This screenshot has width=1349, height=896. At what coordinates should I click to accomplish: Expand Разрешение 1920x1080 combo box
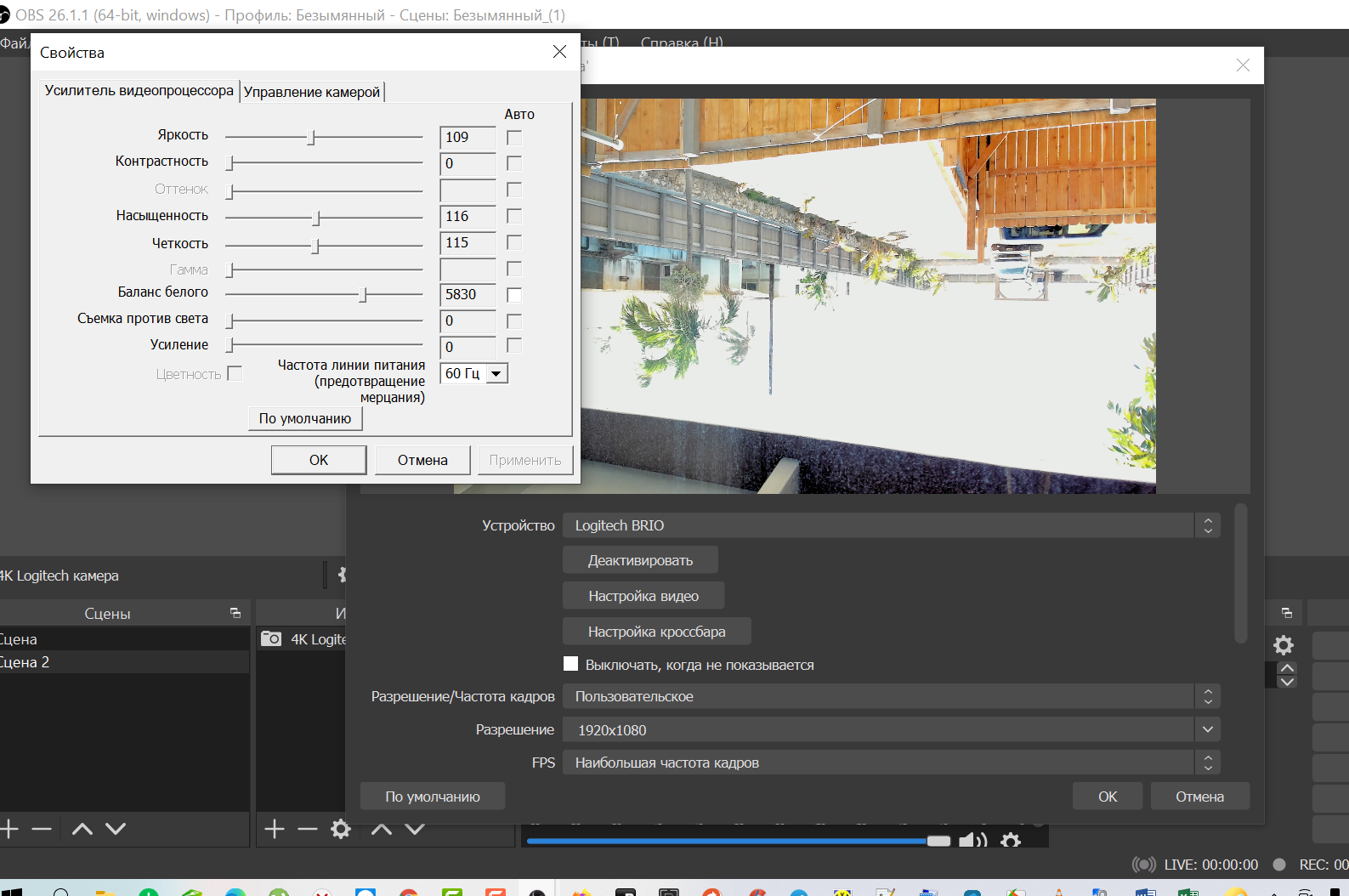(891, 729)
